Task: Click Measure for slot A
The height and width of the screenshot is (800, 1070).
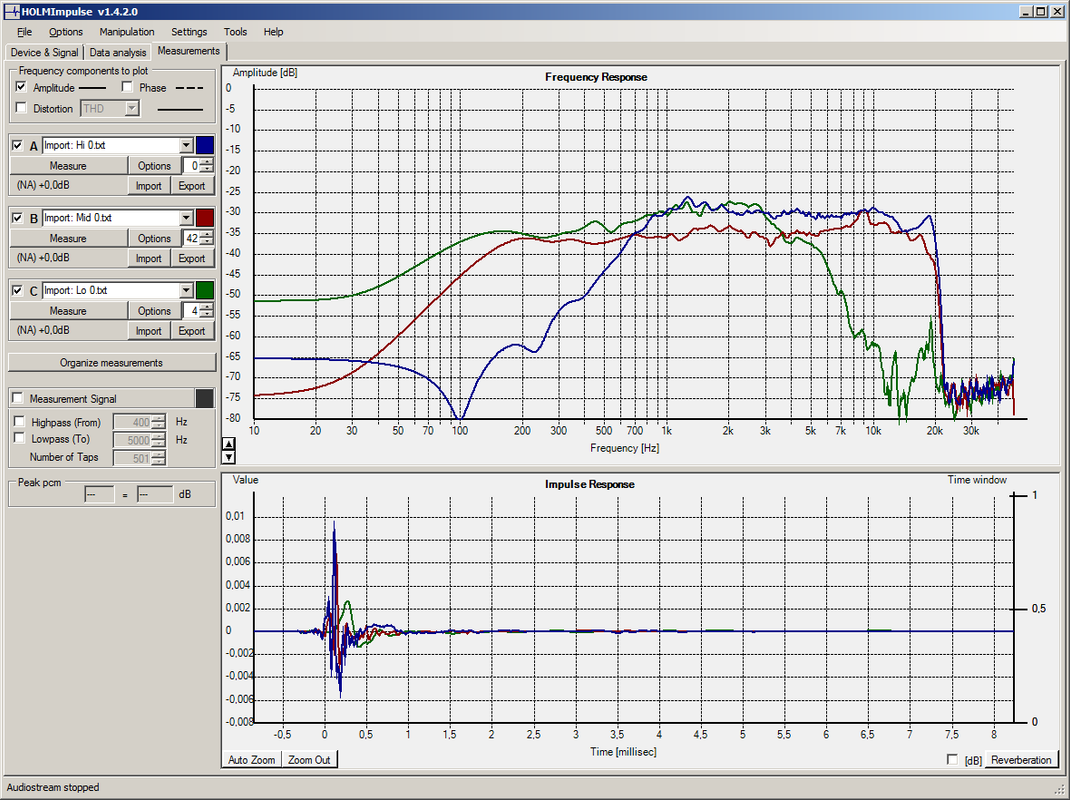Action: coord(68,166)
